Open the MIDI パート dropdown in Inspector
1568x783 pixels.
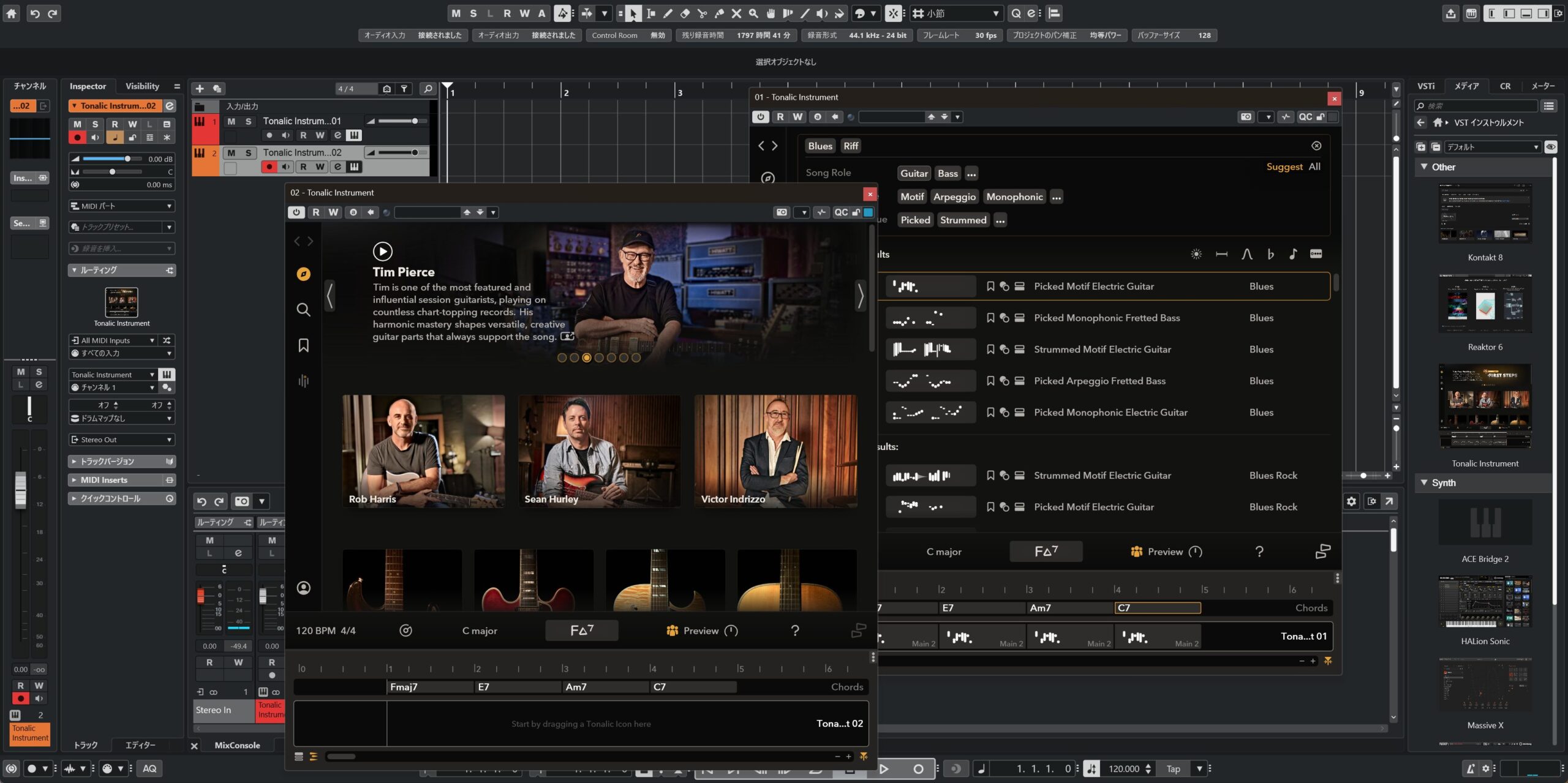point(122,206)
